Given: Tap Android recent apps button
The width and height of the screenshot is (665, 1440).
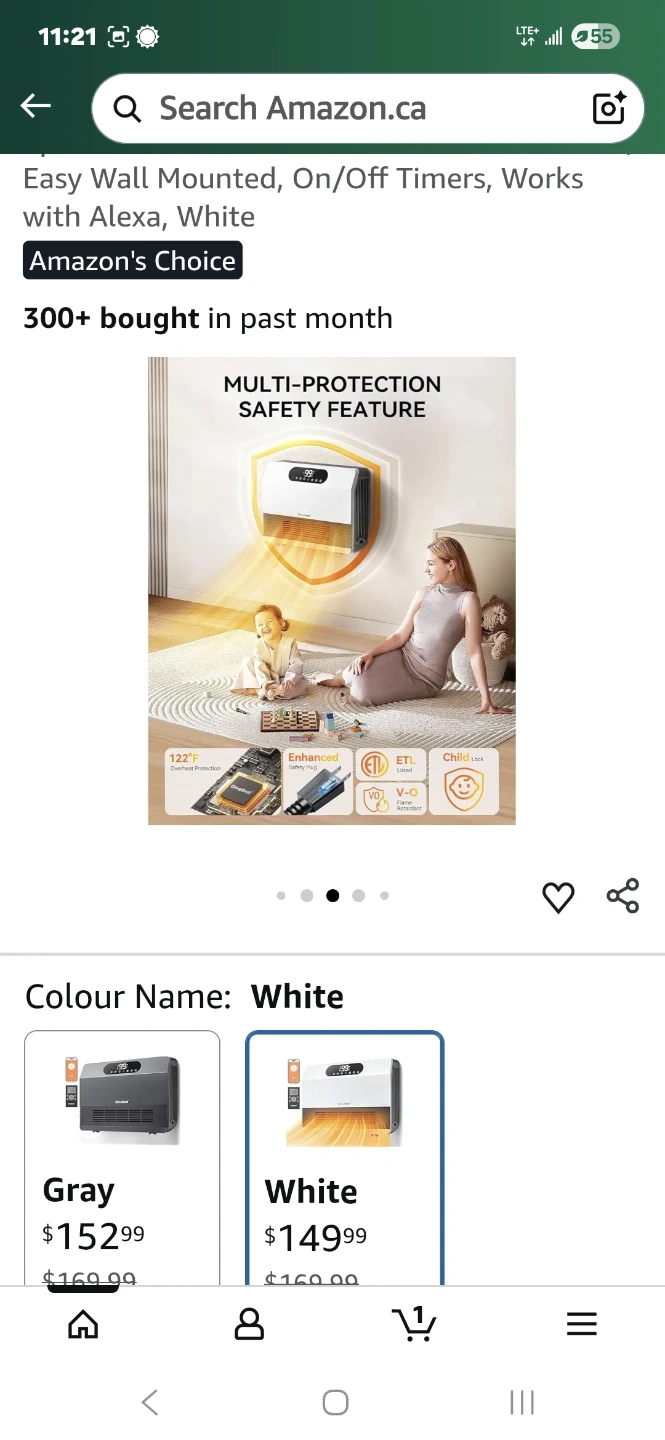Looking at the screenshot, I should [521, 1403].
